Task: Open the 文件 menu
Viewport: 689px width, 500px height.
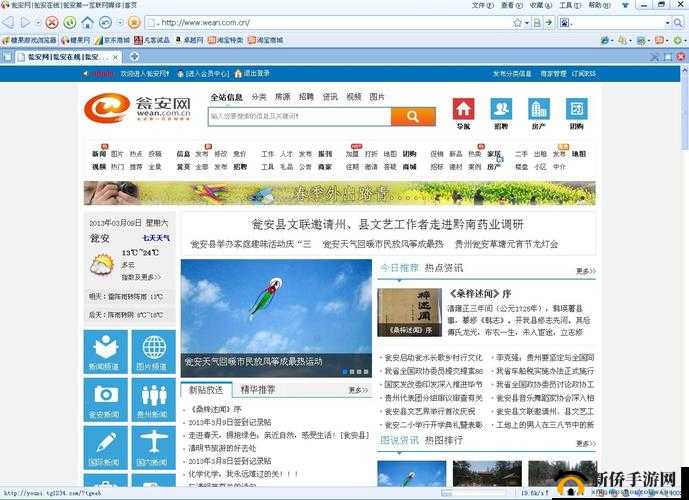Action: pyautogui.click(x=482, y=5)
